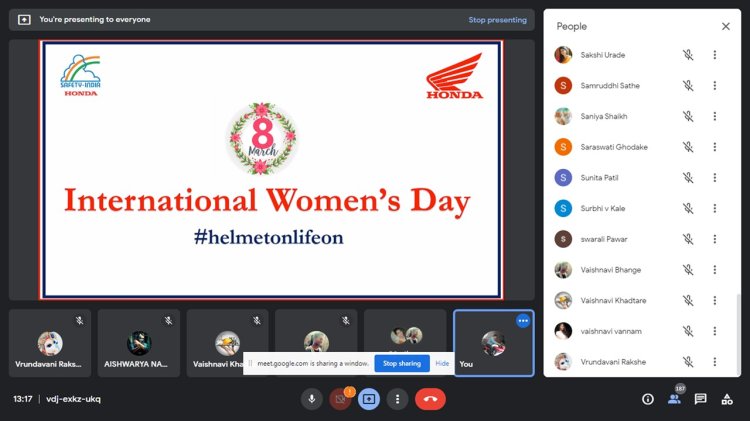
Task: Mute vaishnavi vannam's microphone
Action: point(688,331)
